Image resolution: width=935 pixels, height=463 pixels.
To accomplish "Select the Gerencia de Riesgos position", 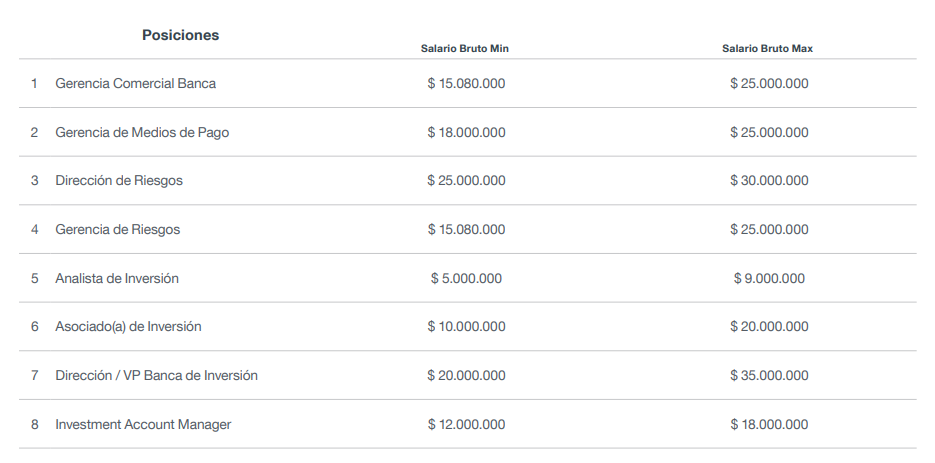I will (x=117, y=230).
